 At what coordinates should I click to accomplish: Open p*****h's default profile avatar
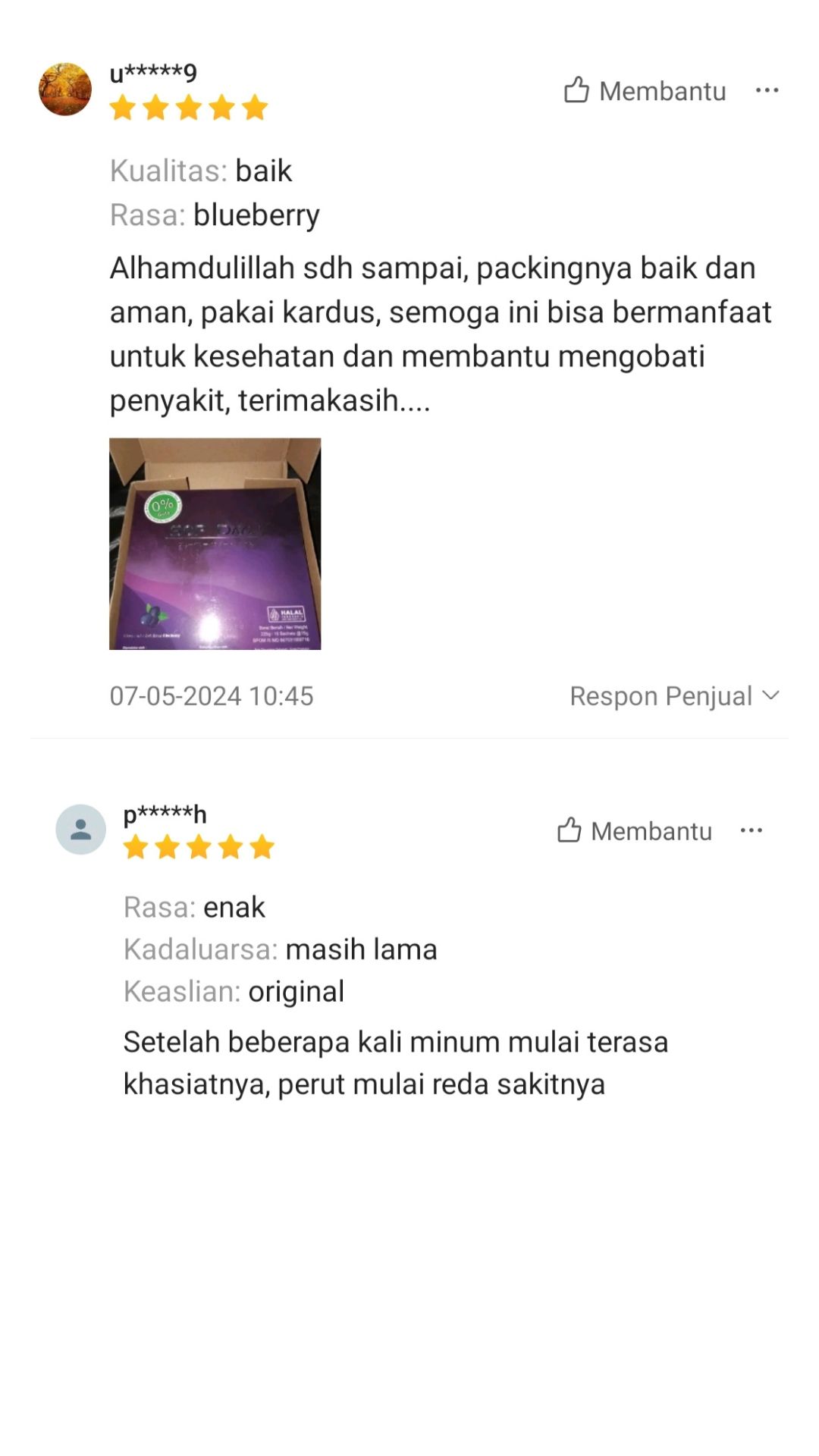point(80,830)
